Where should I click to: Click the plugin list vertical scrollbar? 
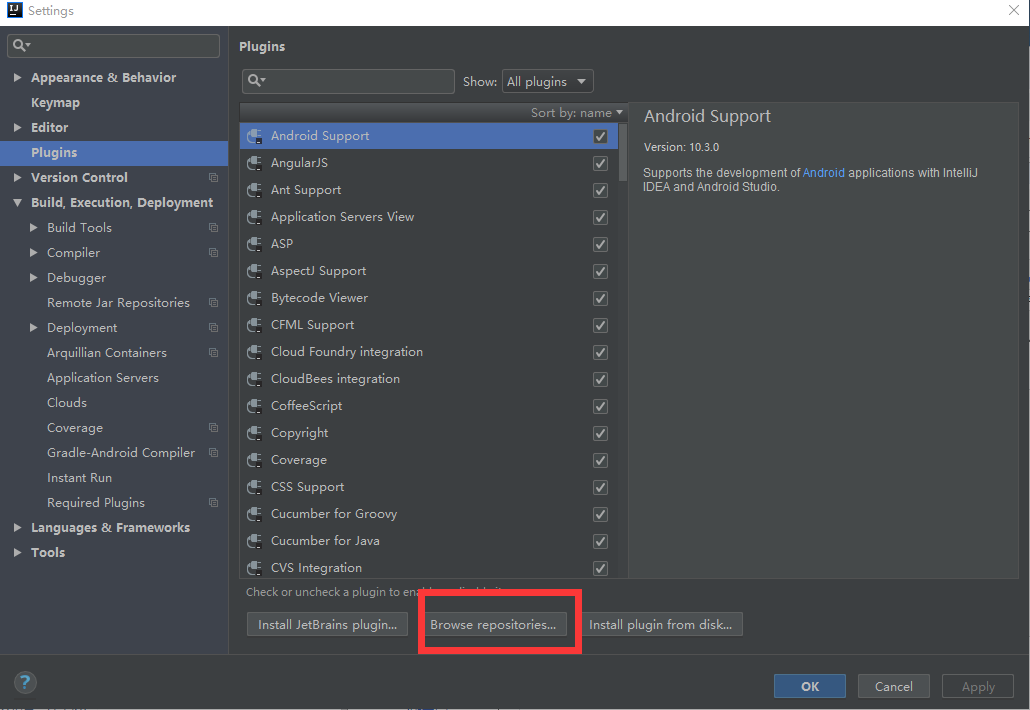point(623,152)
